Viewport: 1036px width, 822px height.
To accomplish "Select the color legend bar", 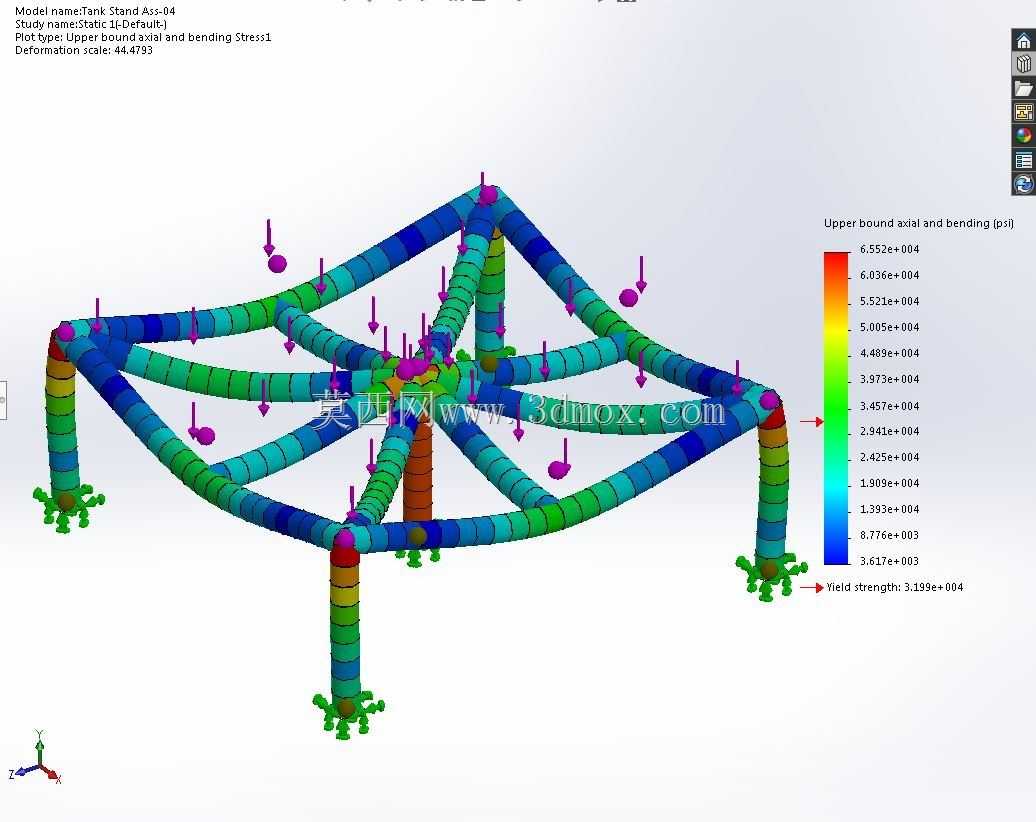I will [836, 408].
